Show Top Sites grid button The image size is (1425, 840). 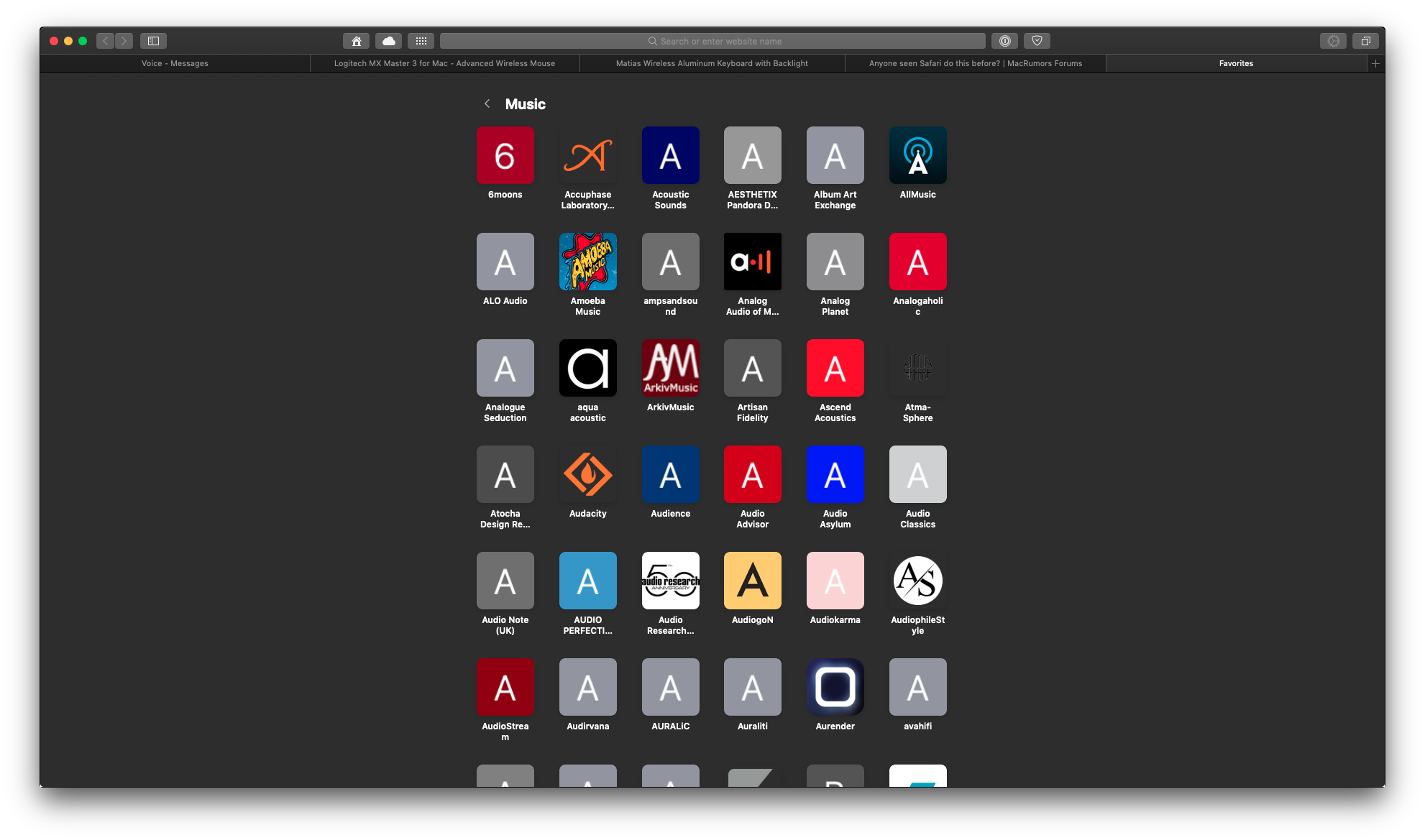[x=421, y=41]
